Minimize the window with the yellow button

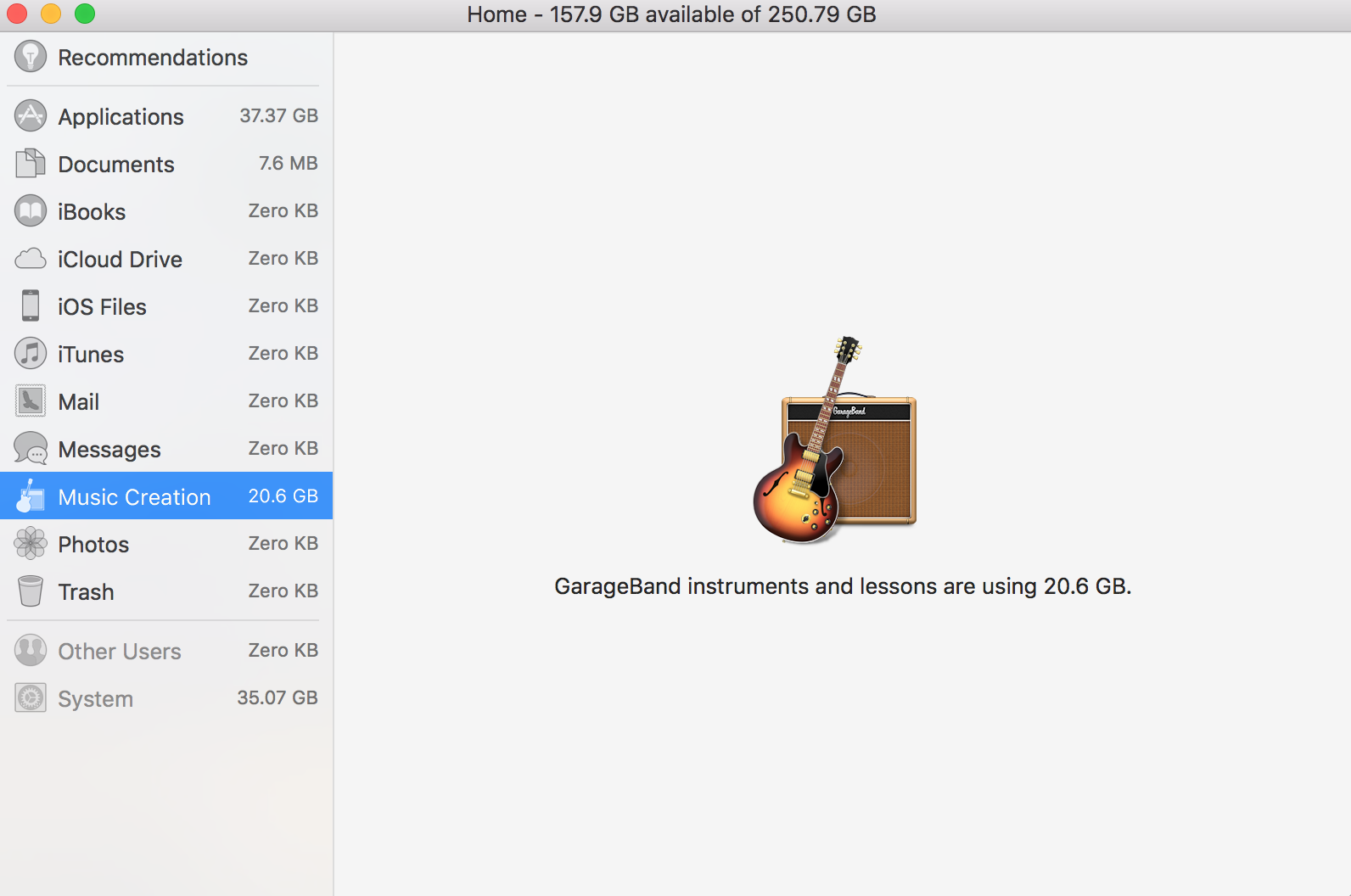[x=51, y=14]
